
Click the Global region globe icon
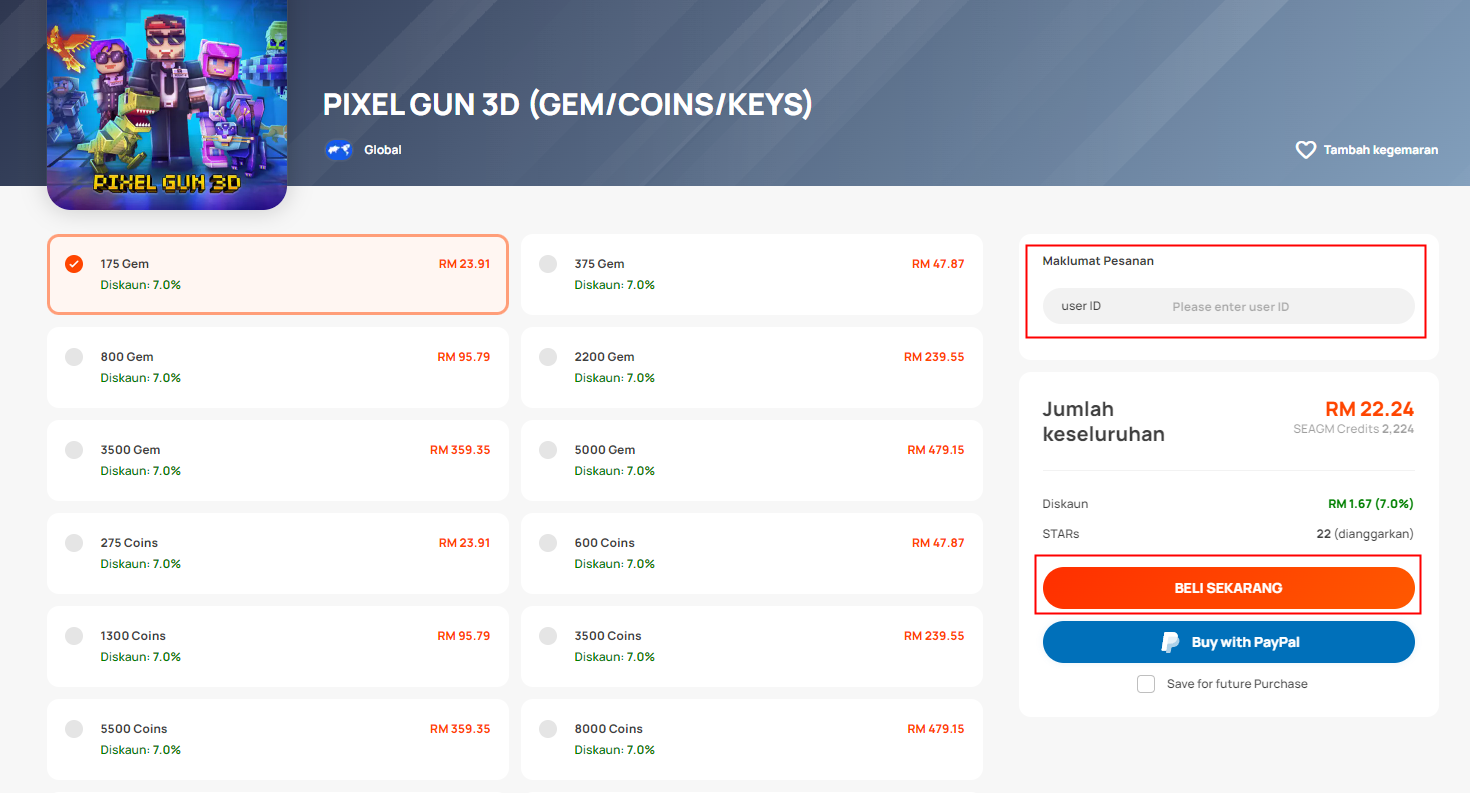click(x=338, y=150)
